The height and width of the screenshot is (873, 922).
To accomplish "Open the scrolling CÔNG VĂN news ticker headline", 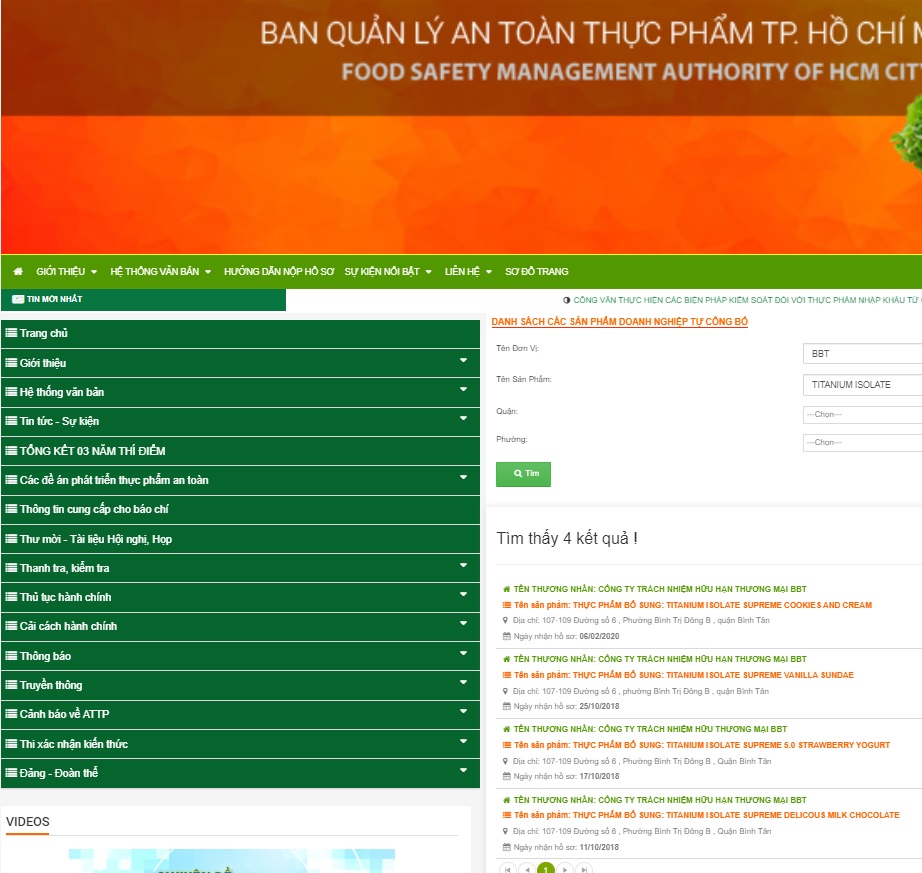I will tap(745, 300).
